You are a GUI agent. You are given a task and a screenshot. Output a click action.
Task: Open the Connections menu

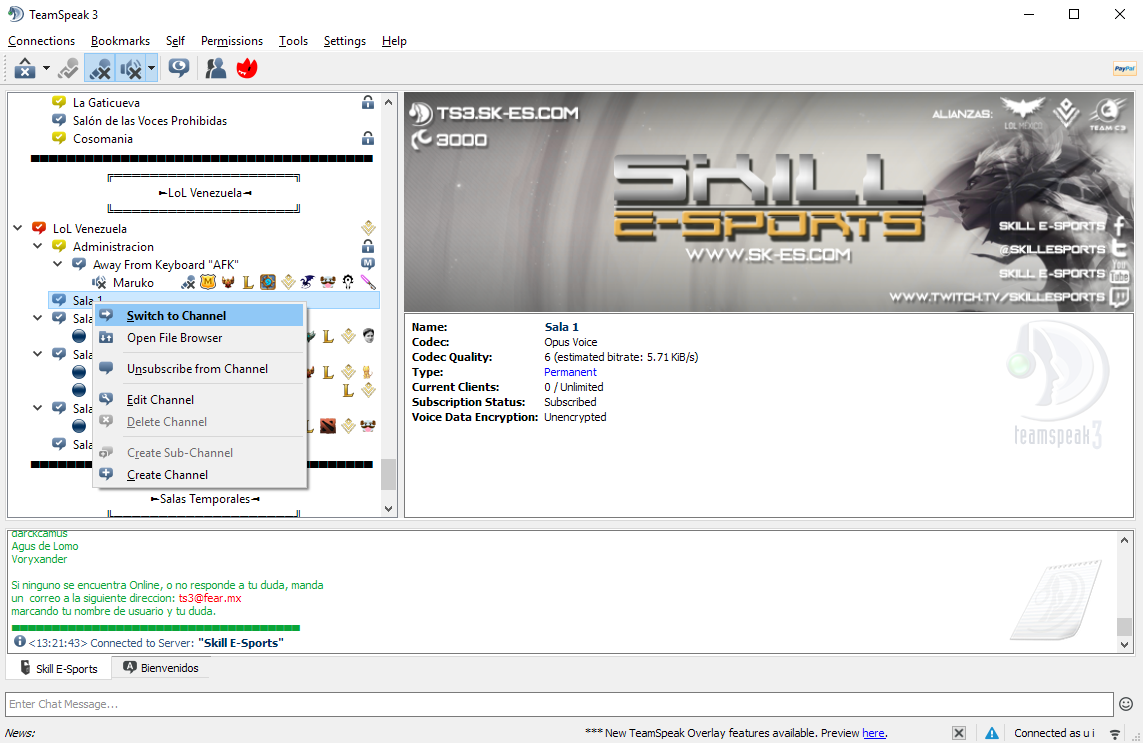[x=42, y=41]
